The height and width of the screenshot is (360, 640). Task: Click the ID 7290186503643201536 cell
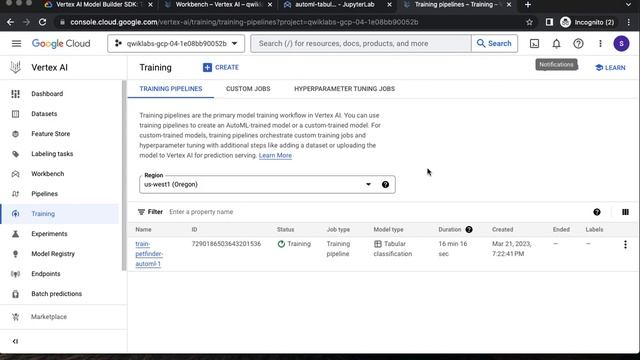click(x=226, y=244)
